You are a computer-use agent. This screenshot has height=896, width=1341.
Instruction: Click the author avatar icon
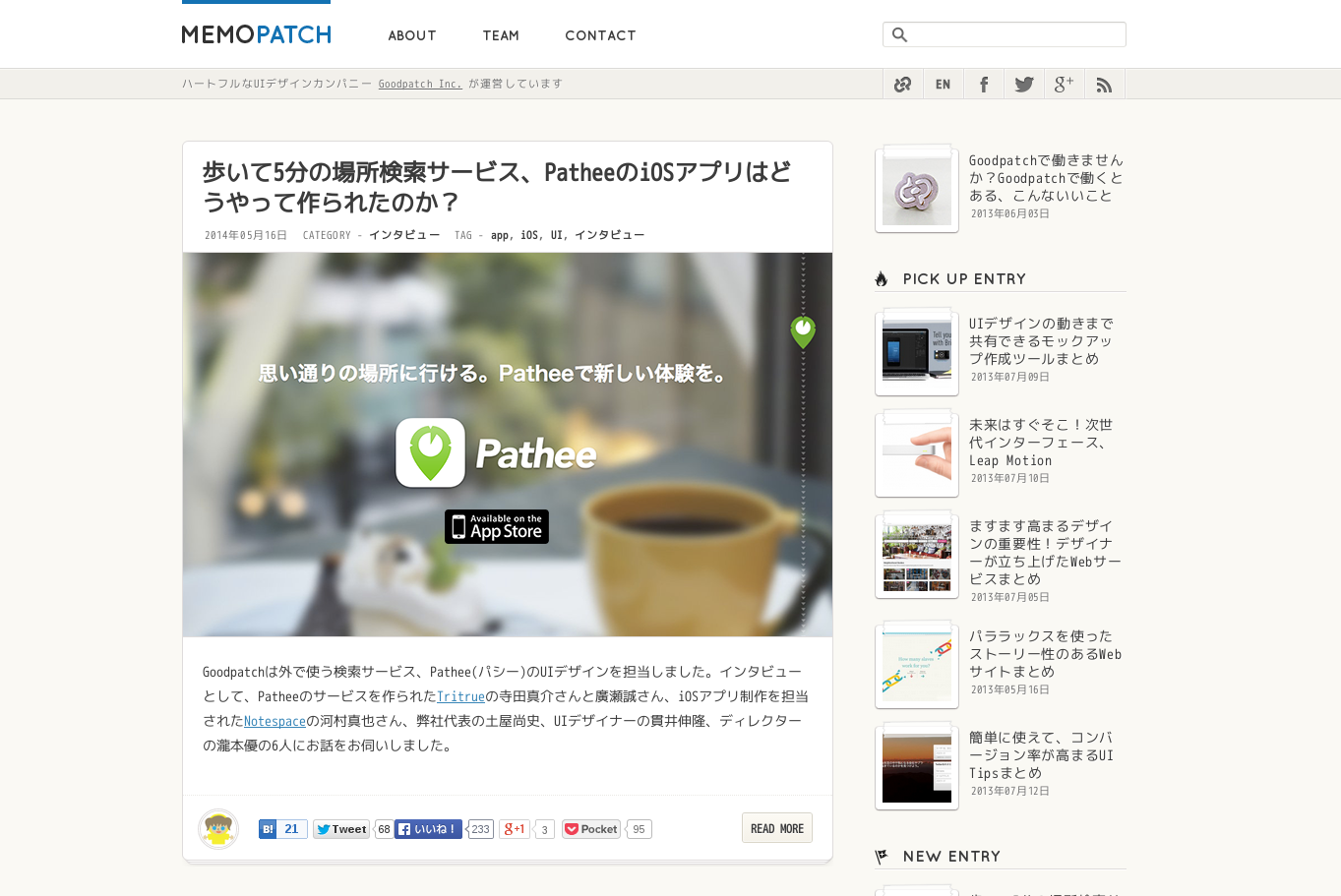pyautogui.click(x=218, y=829)
